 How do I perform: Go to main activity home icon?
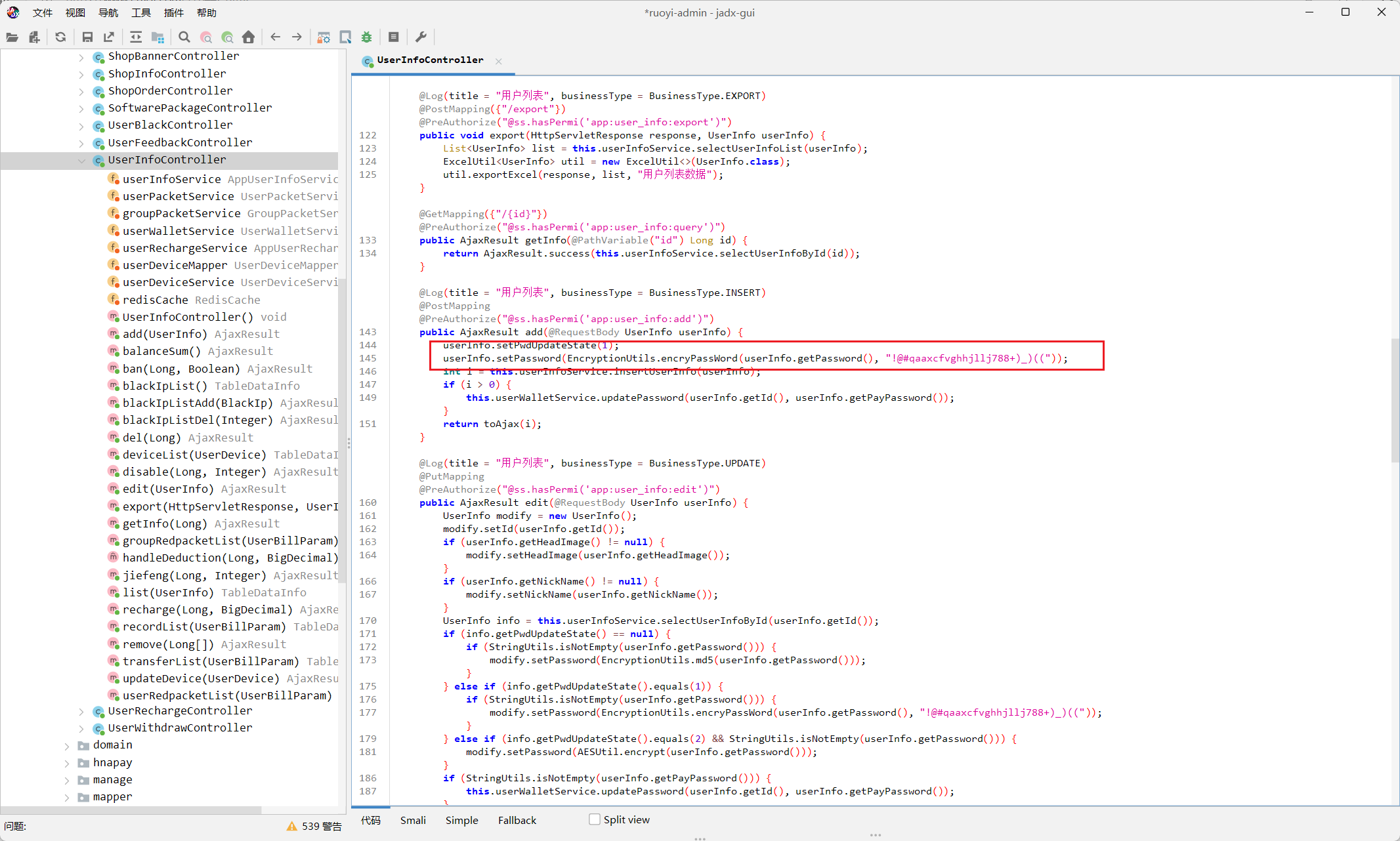248,37
